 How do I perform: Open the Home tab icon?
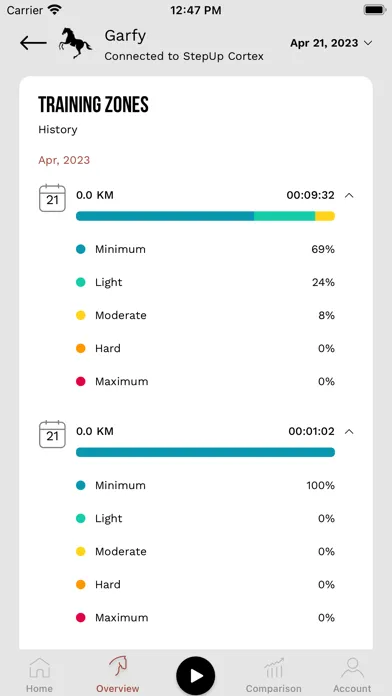click(x=40, y=668)
